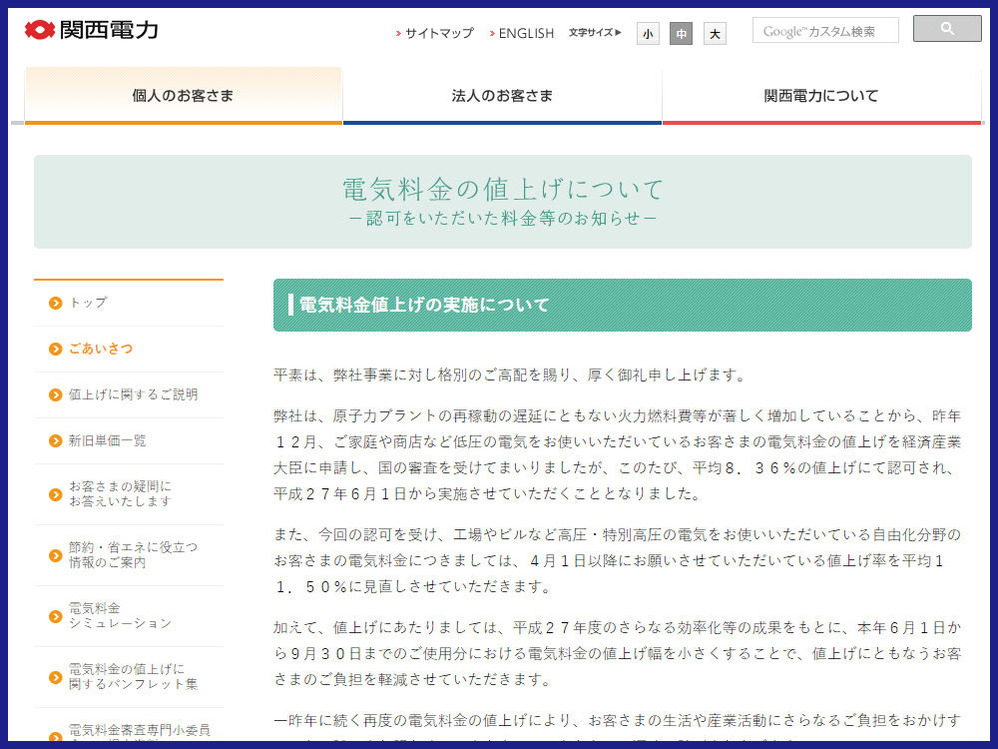The height and width of the screenshot is (749, 998).
Task: Set font size to large (大)
Action: point(714,34)
